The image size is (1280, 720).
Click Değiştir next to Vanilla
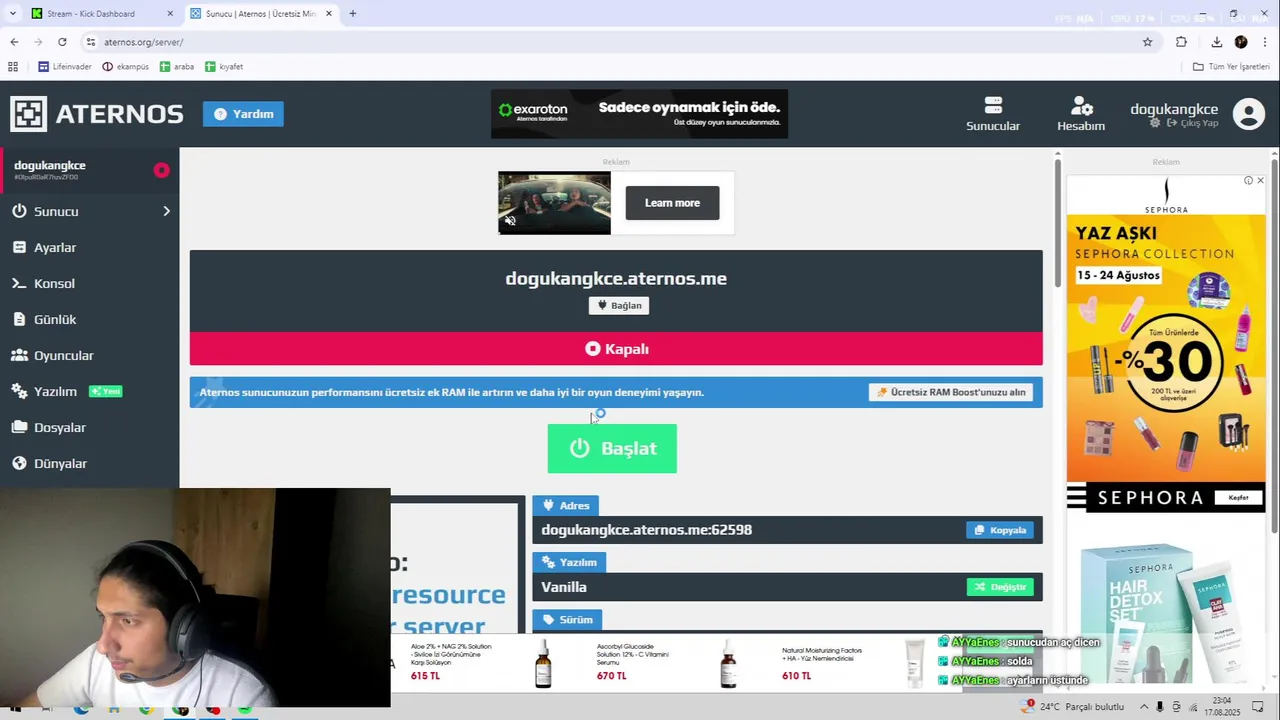pyautogui.click(x=1000, y=587)
